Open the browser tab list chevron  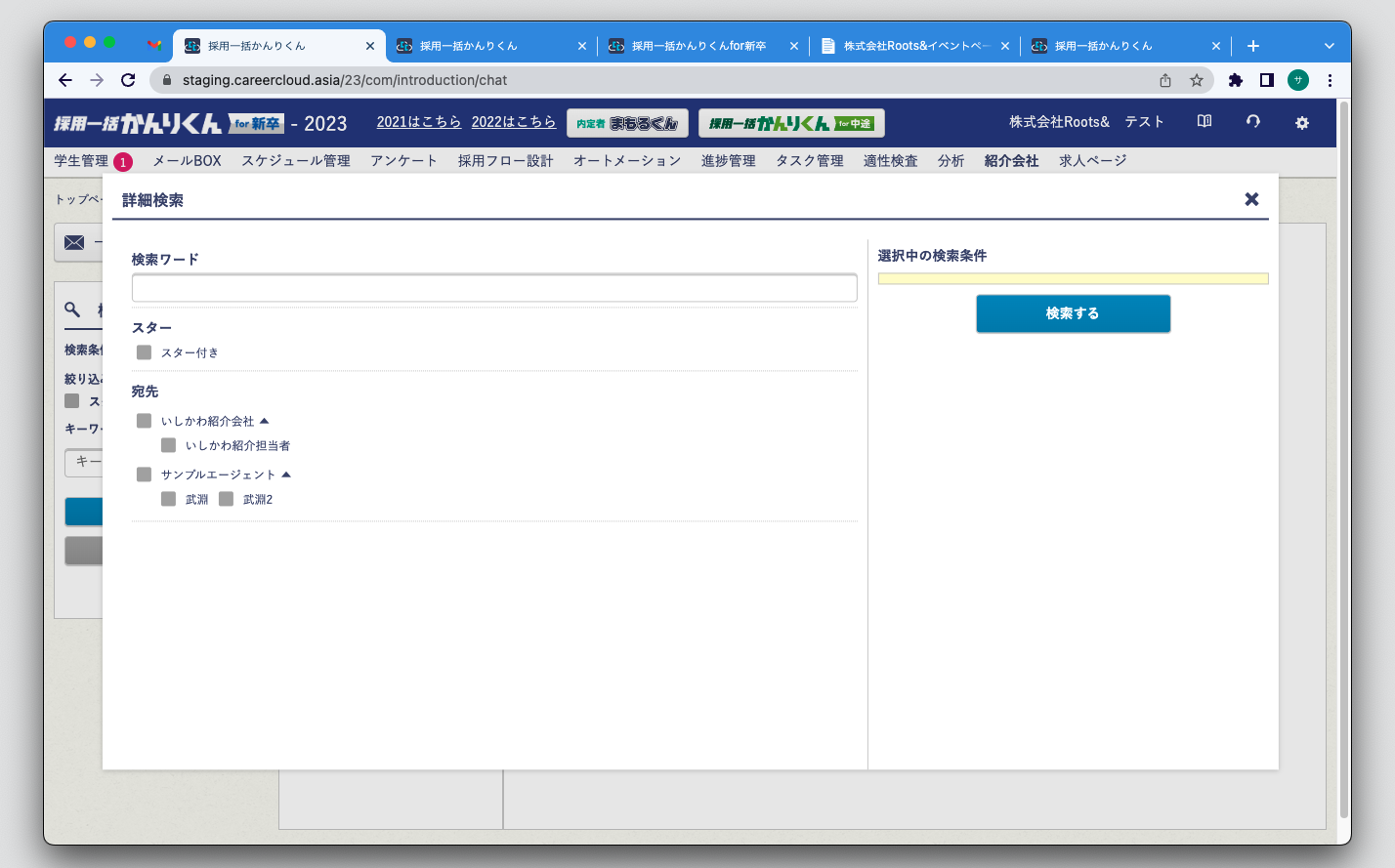point(1329,46)
